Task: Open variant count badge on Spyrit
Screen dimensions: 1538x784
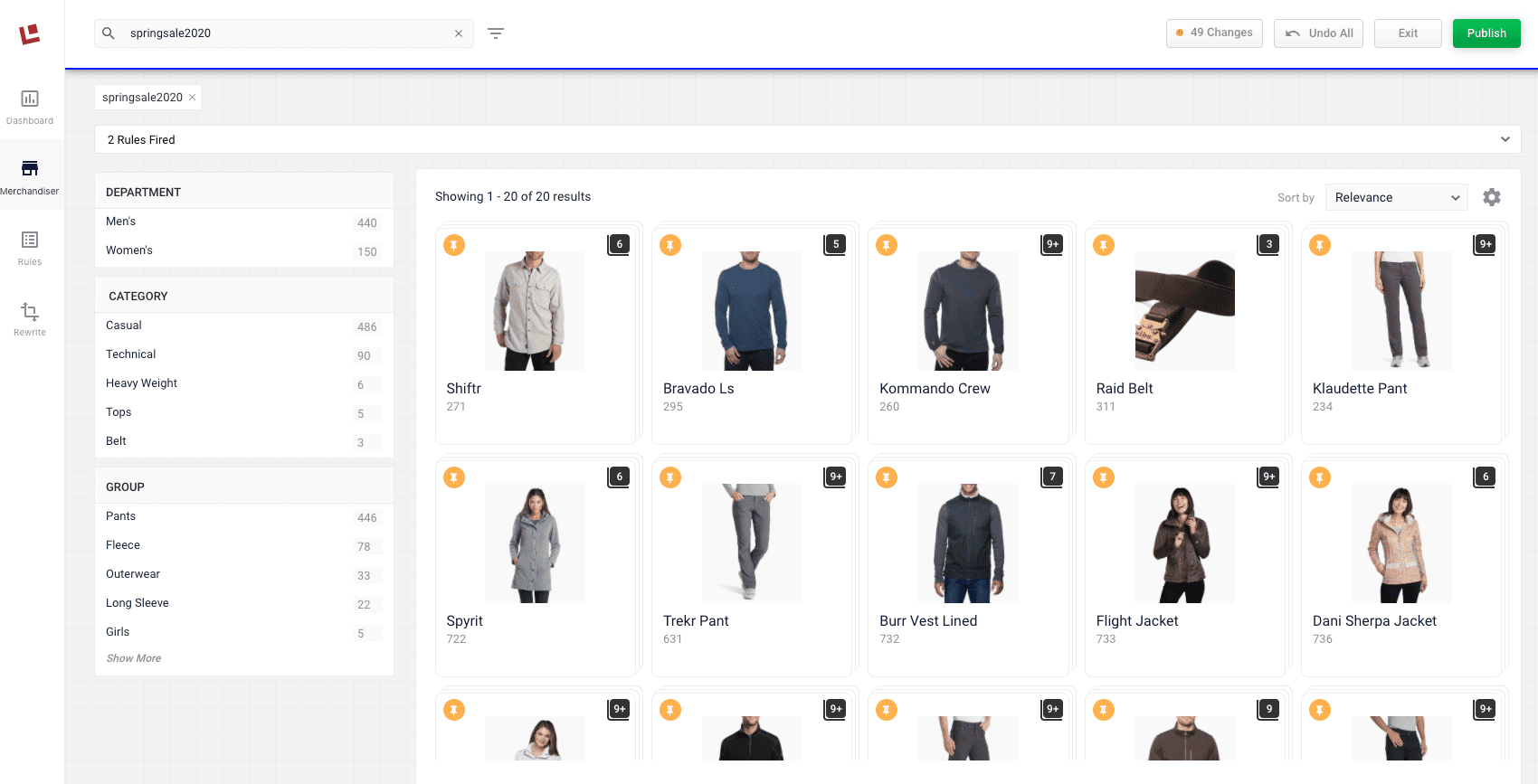Action: tap(619, 477)
